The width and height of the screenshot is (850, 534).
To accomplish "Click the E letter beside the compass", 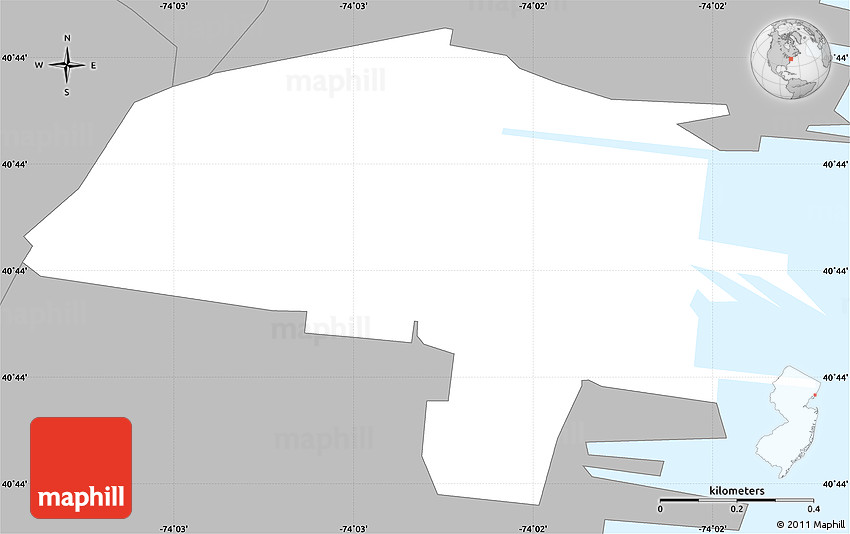I will [94, 66].
